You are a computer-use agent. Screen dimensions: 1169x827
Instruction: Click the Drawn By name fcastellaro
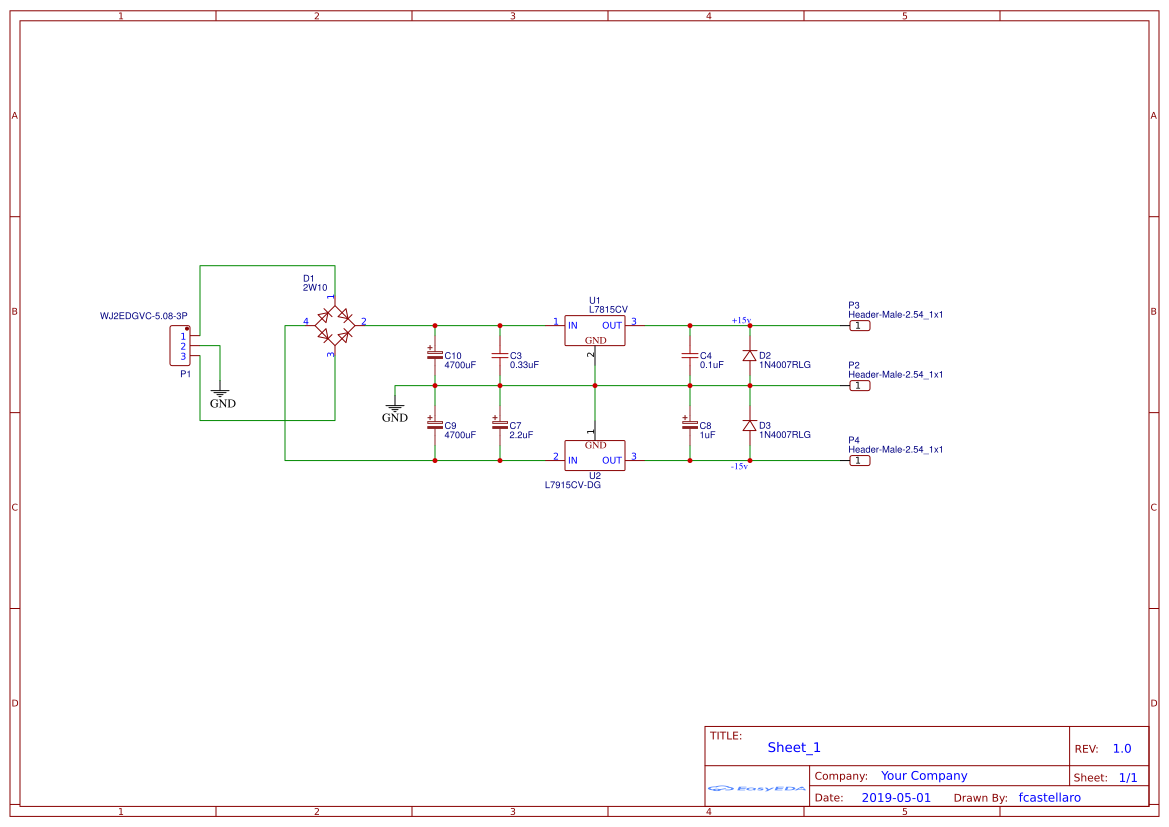coord(1049,797)
